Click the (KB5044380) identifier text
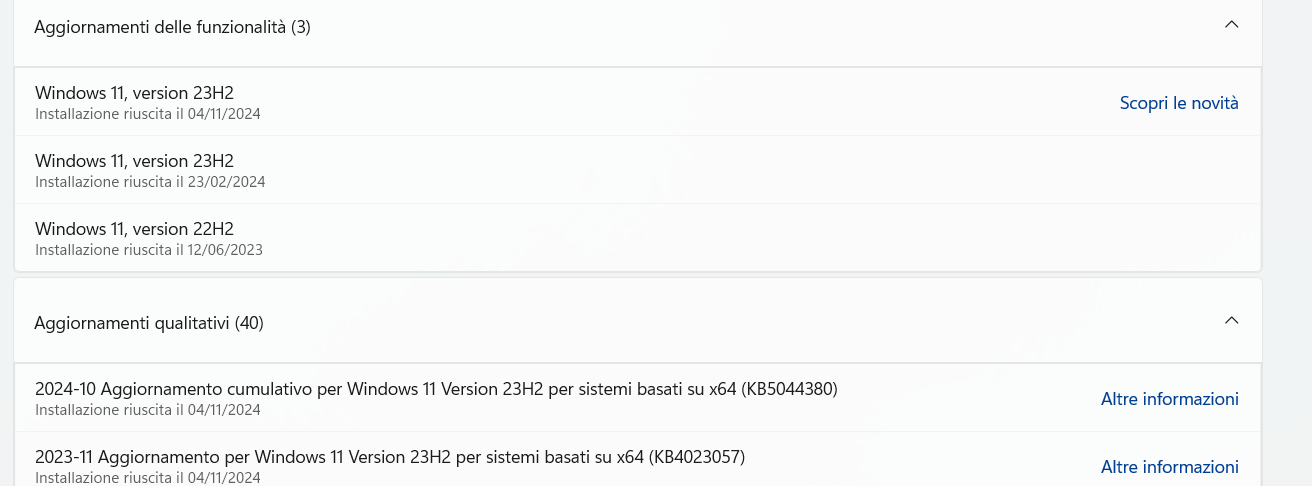The width and height of the screenshot is (1312, 486). (789, 388)
